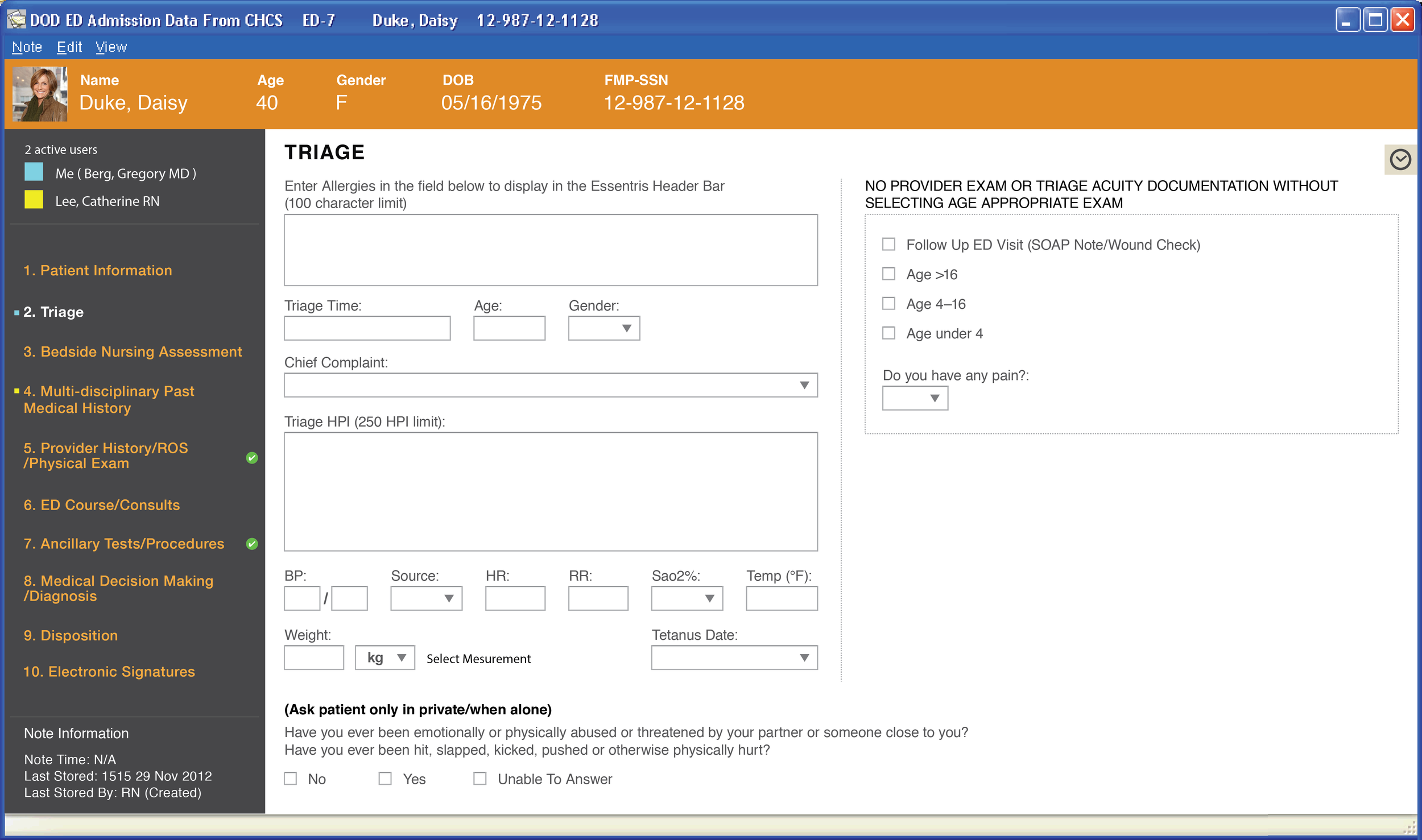Click the cyan indicator for Berg, Gregory MD

(x=33, y=172)
